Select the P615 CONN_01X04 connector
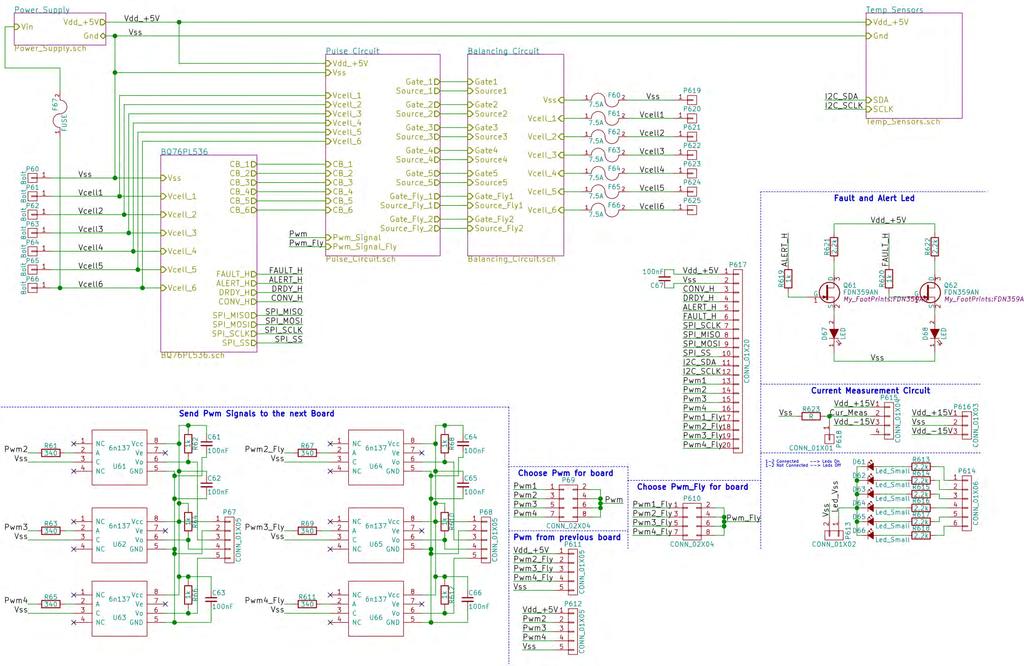1024x666 pixels. click(889, 418)
